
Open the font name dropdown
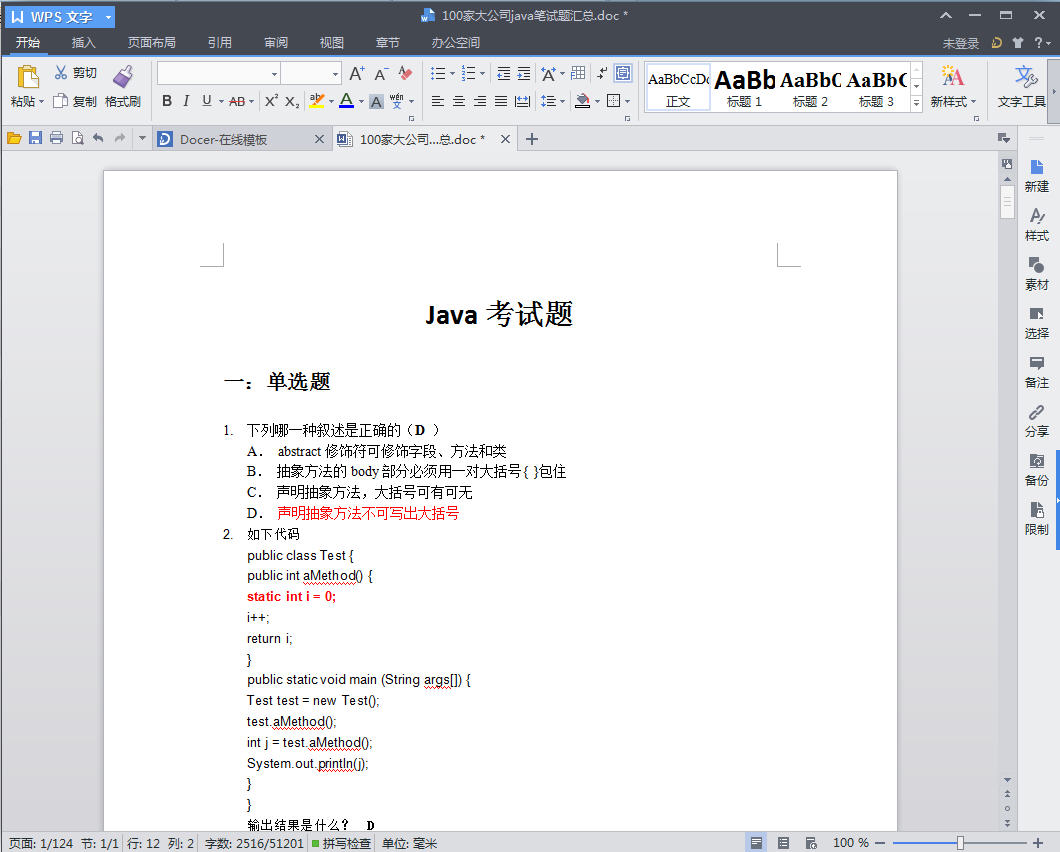point(274,74)
